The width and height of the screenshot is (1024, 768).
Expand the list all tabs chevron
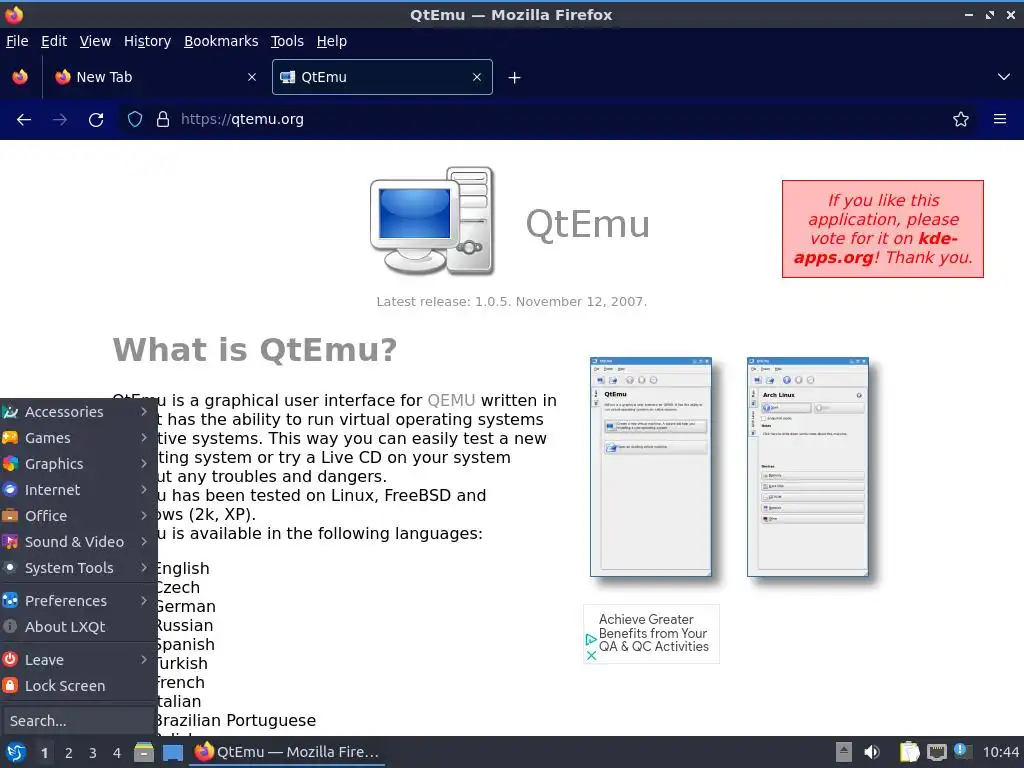pyautogui.click(x=1004, y=77)
